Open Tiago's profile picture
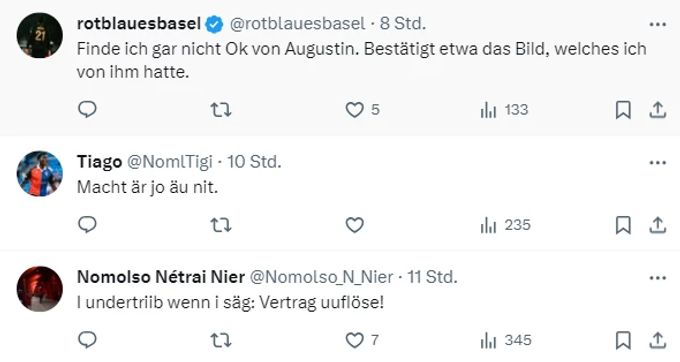This screenshot has width=680, height=362. coord(39,174)
